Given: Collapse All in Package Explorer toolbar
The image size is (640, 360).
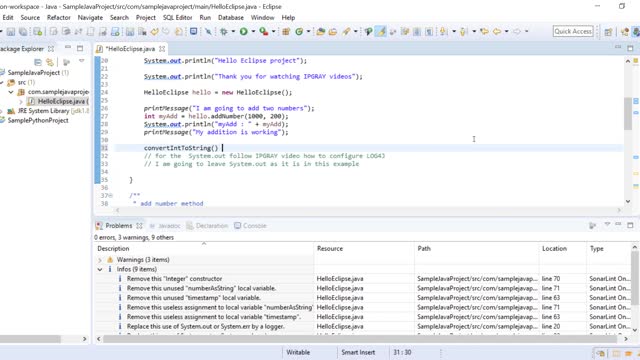Looking at the screenshot, I should pos(38,62).
